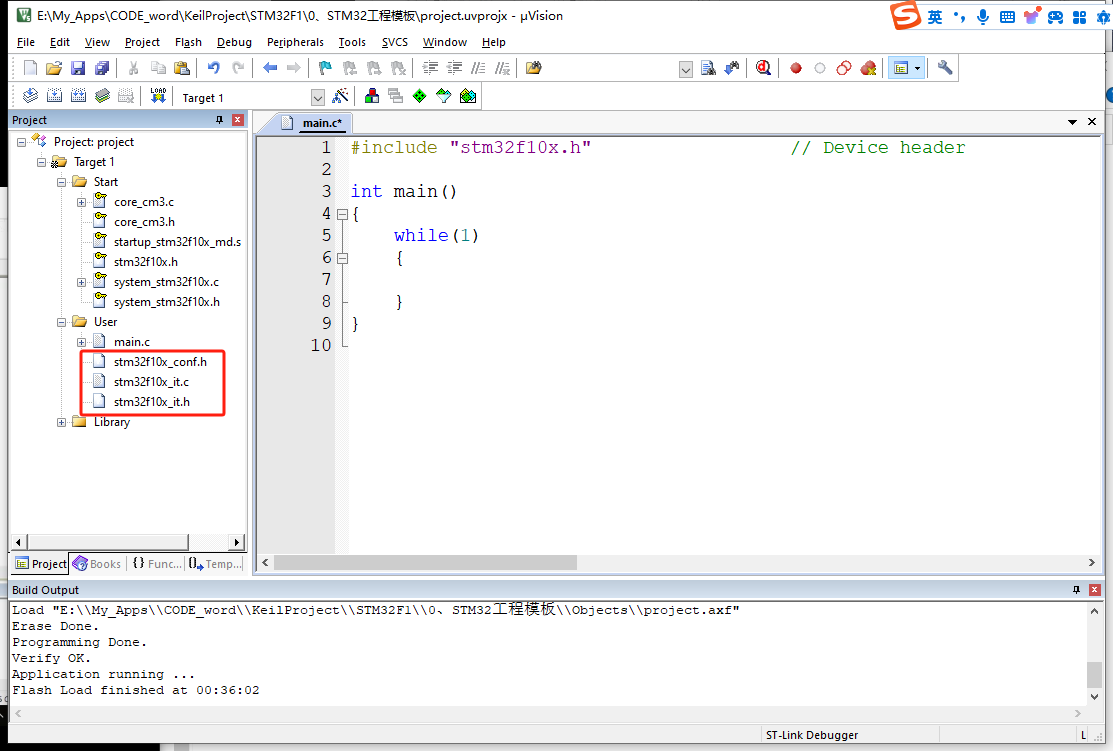Collapse the User group
Screen dimensions: 1113x751
[x=61, y=322]
